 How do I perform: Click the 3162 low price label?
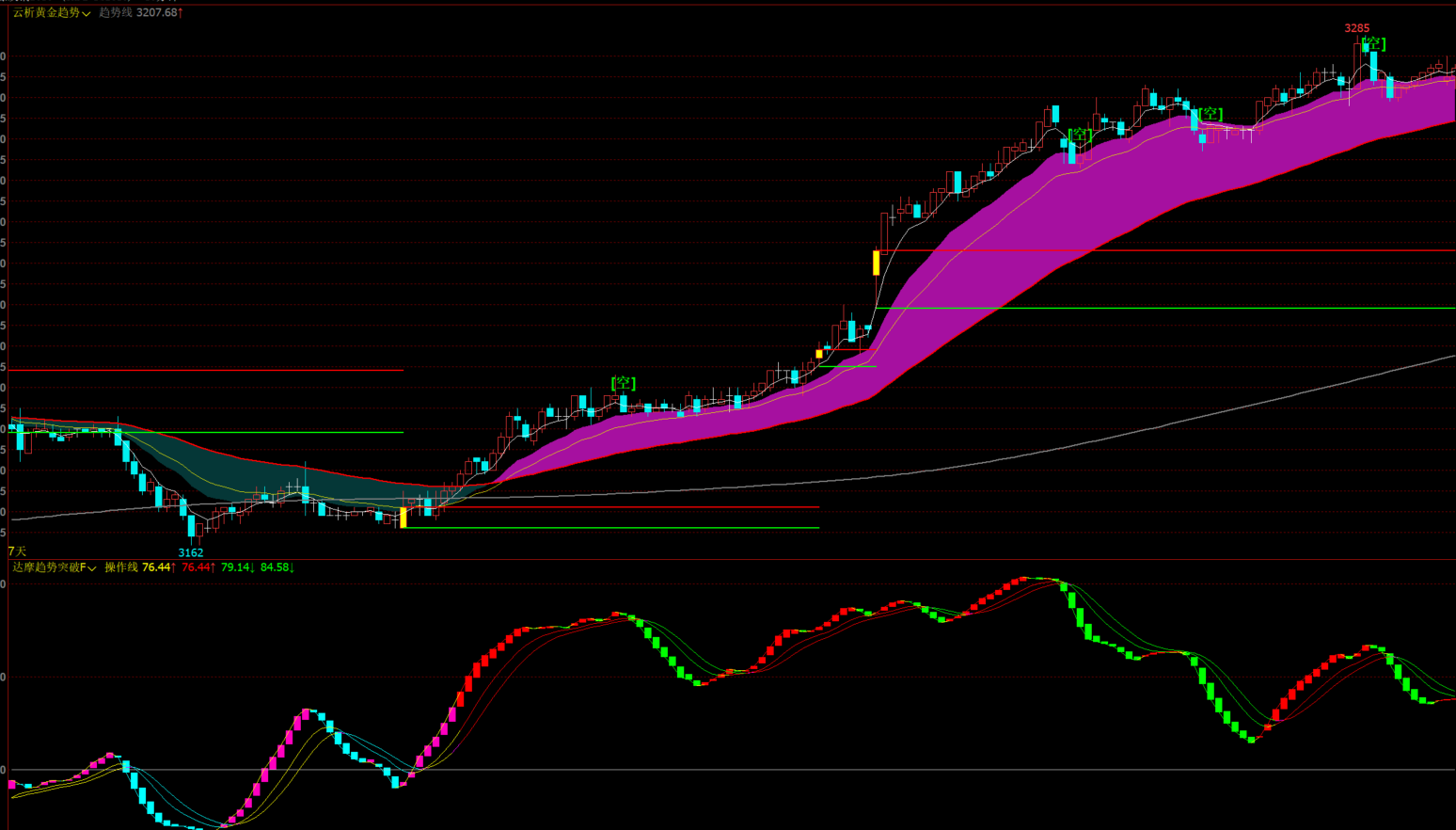click(x=191, y=552)
